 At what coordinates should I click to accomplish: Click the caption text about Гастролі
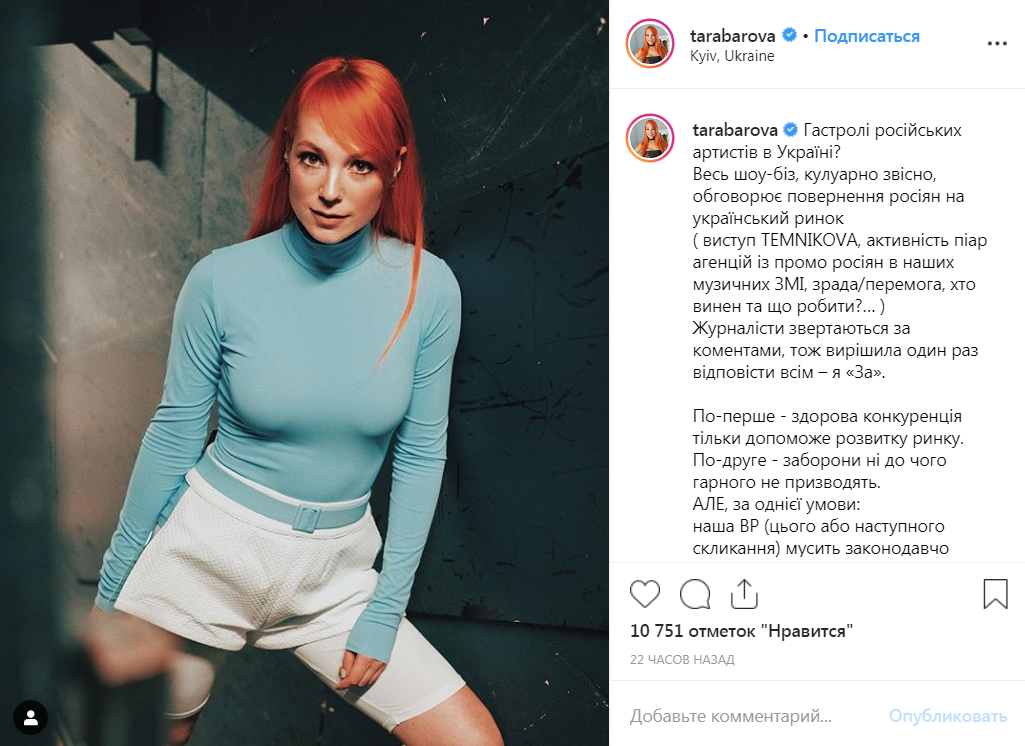840,338
